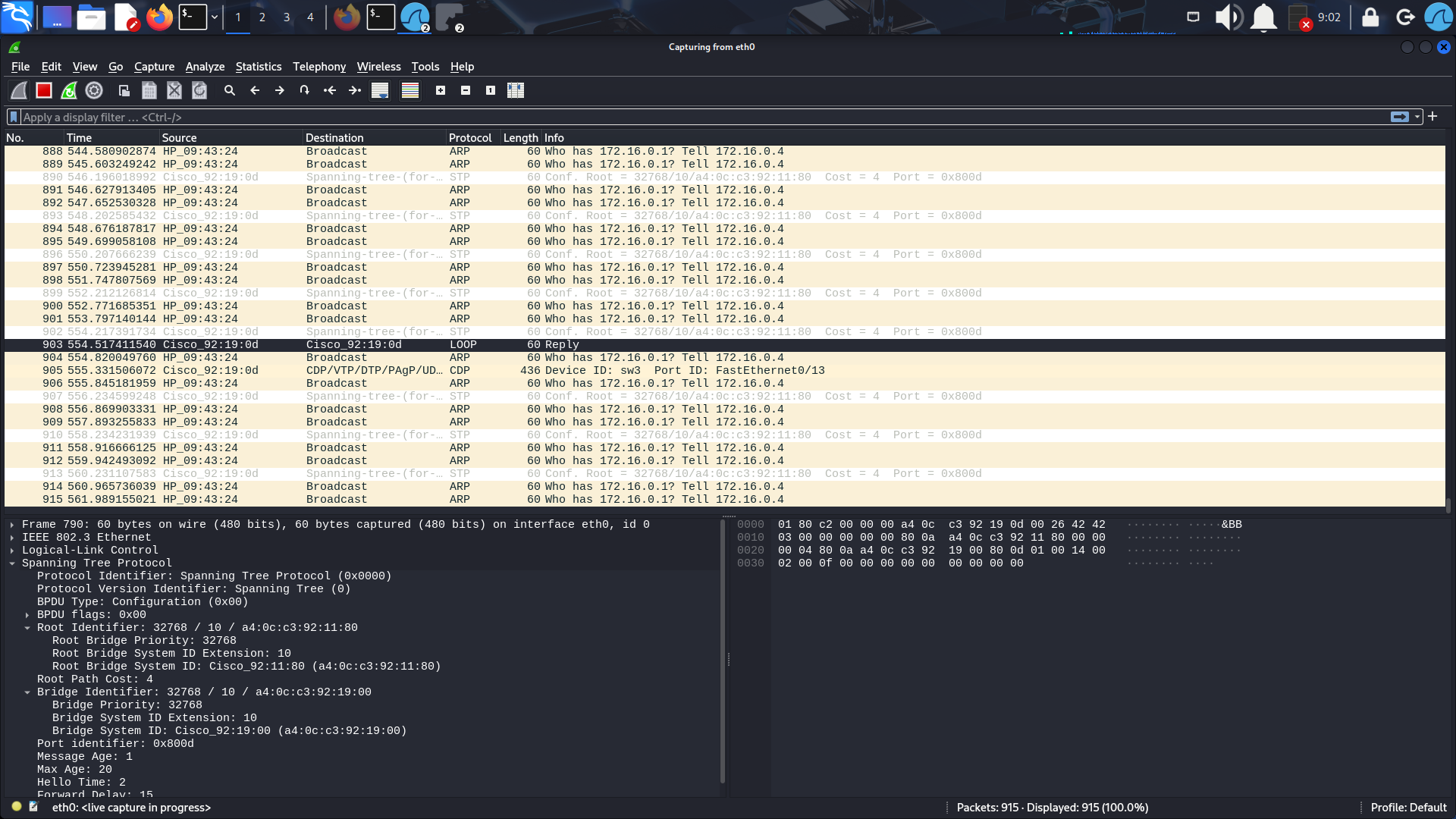Select the Root Path Cost: 4 field
1456x819 pixels.
click(95, 679)
